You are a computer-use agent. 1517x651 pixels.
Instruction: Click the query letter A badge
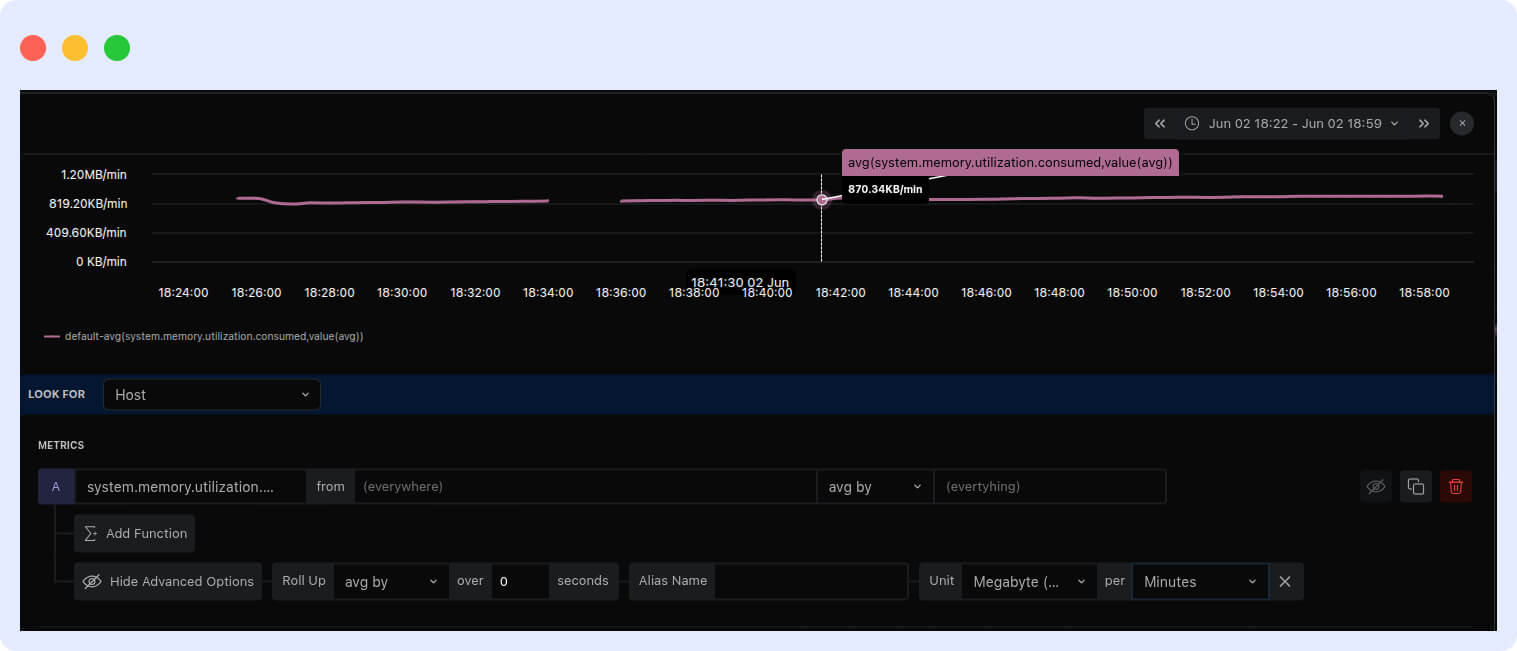tap(56, 487)
